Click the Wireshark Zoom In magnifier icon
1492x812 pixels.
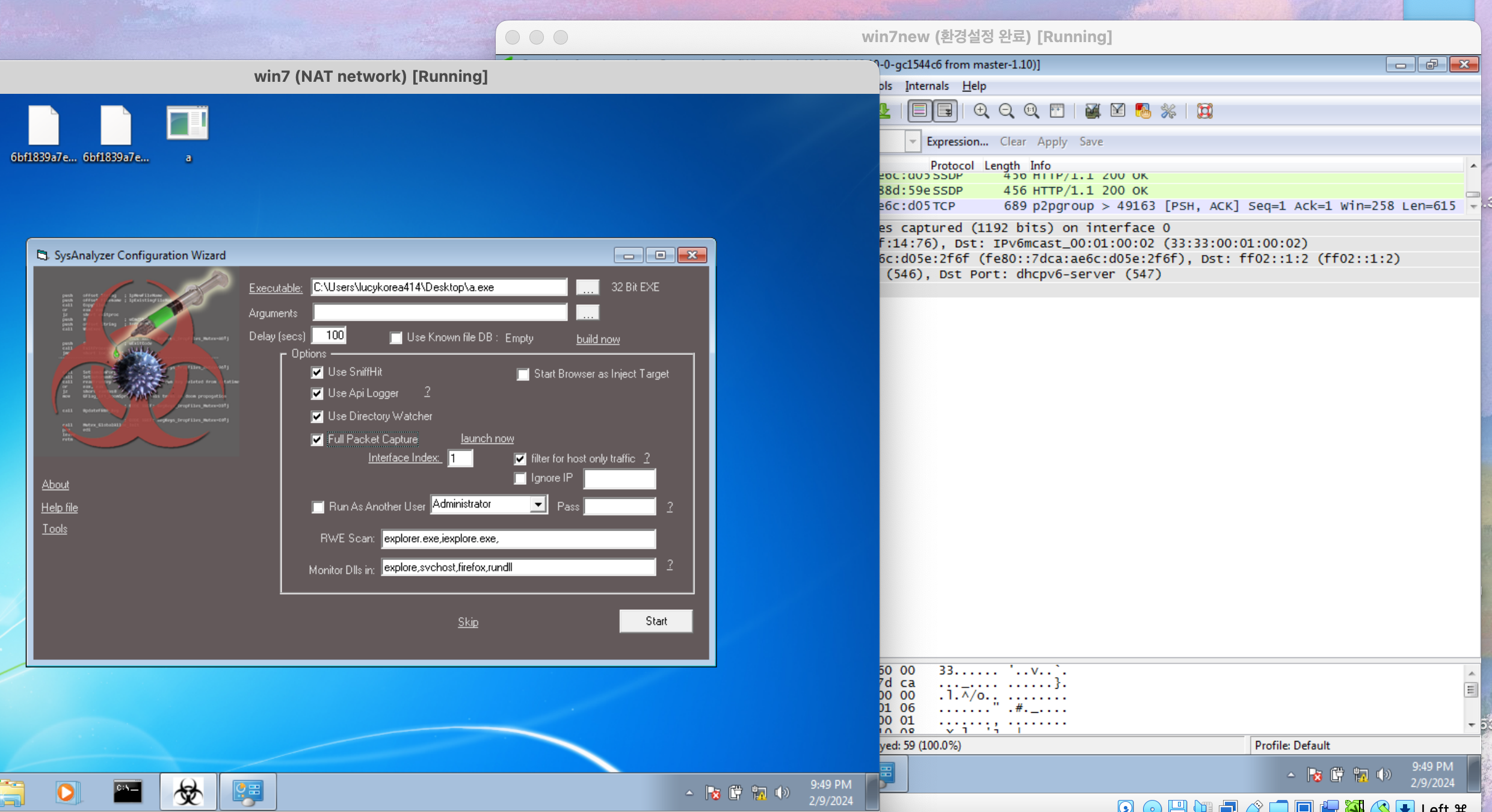tap(981, 111)
